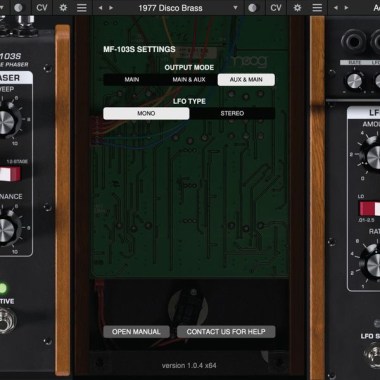Toggle the half-moon icon at top left
The image size is (380, 380).
[18, 8]
